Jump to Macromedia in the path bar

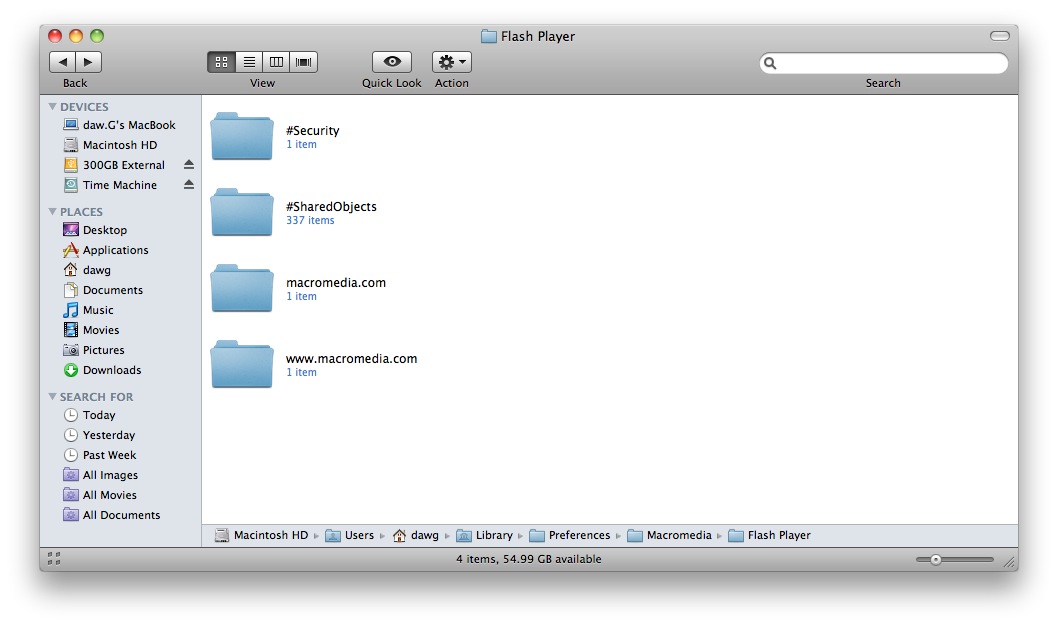[669, 535]
